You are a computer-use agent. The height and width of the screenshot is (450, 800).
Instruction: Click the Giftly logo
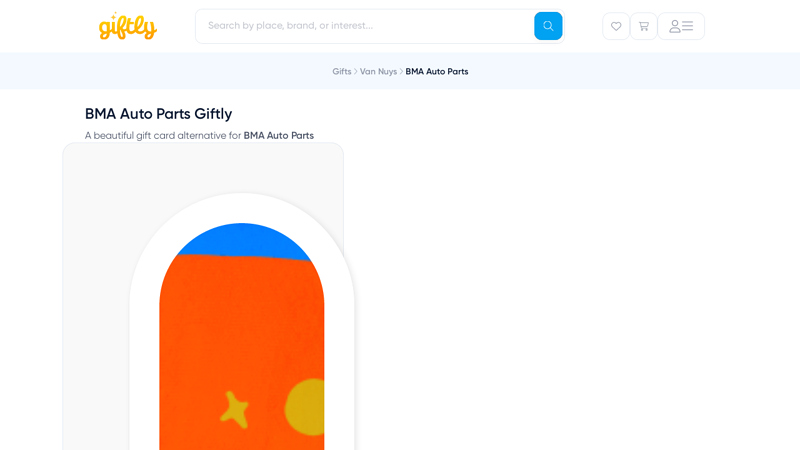[127, 26]
